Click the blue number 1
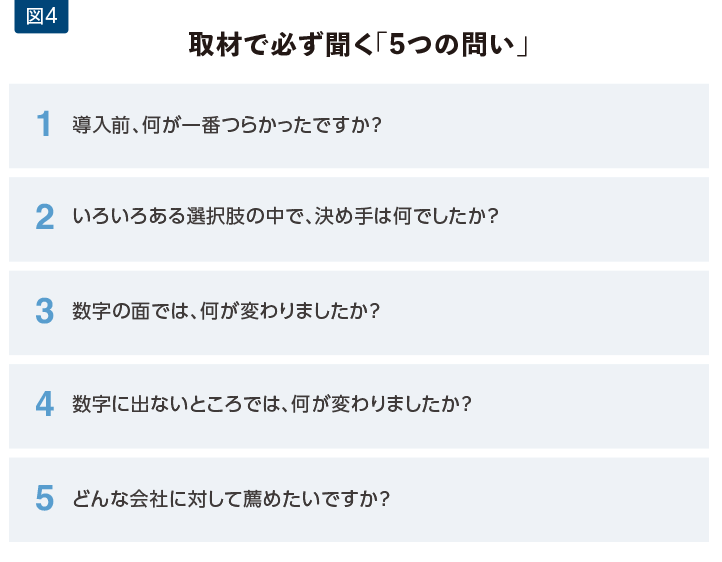722x562 pixels. click(44, 124)
